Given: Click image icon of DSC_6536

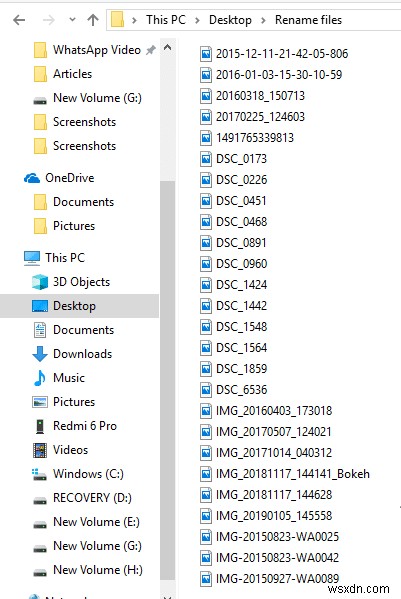Looking at the screenshot, I should click(206, 390).
